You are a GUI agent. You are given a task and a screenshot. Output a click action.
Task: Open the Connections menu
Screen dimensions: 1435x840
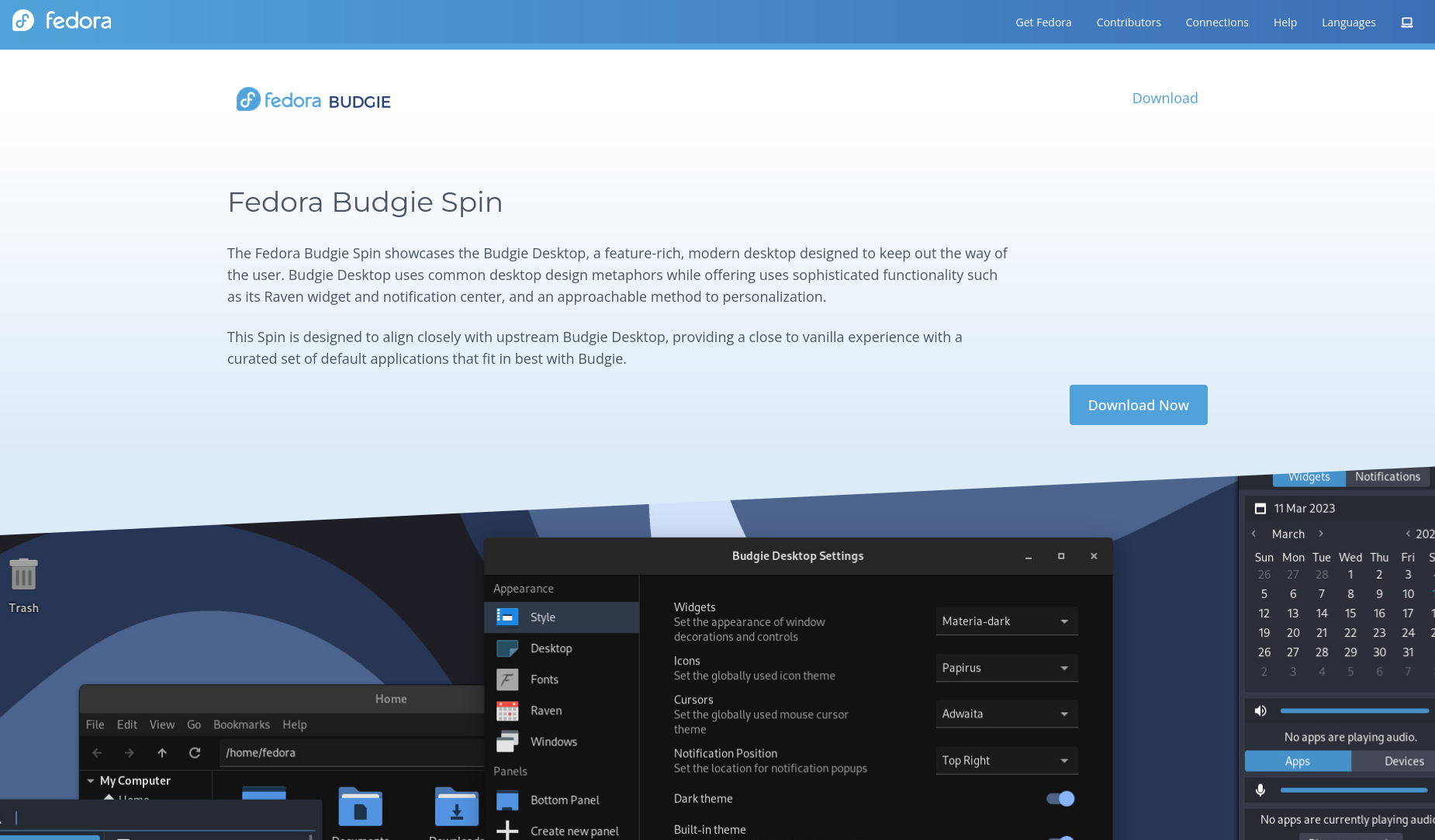(1217, 22)
